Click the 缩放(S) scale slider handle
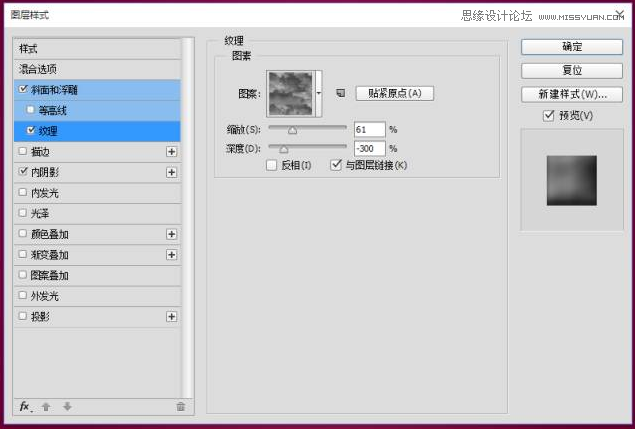 point(292,130)
